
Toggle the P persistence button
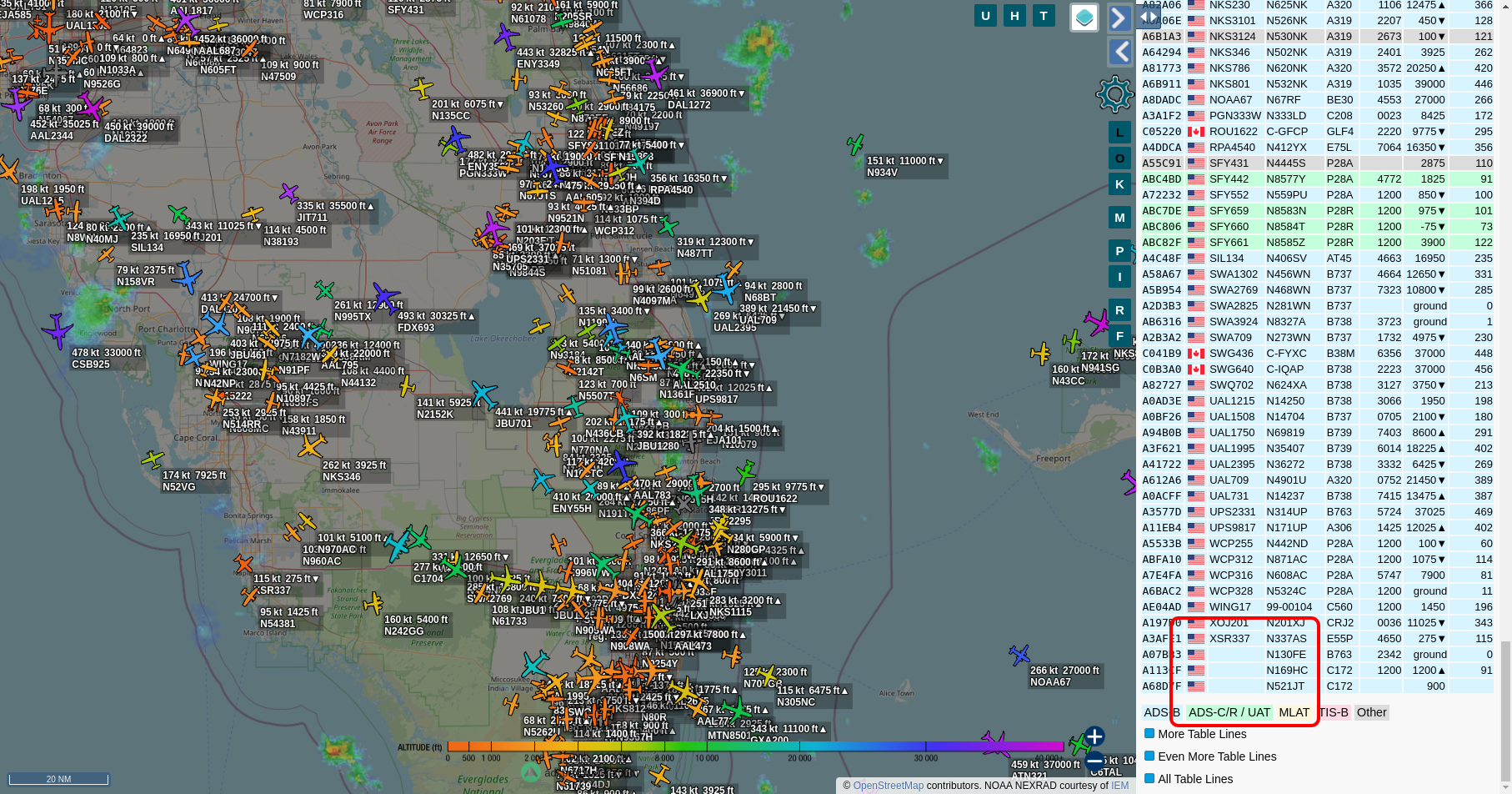point(1119,251)
